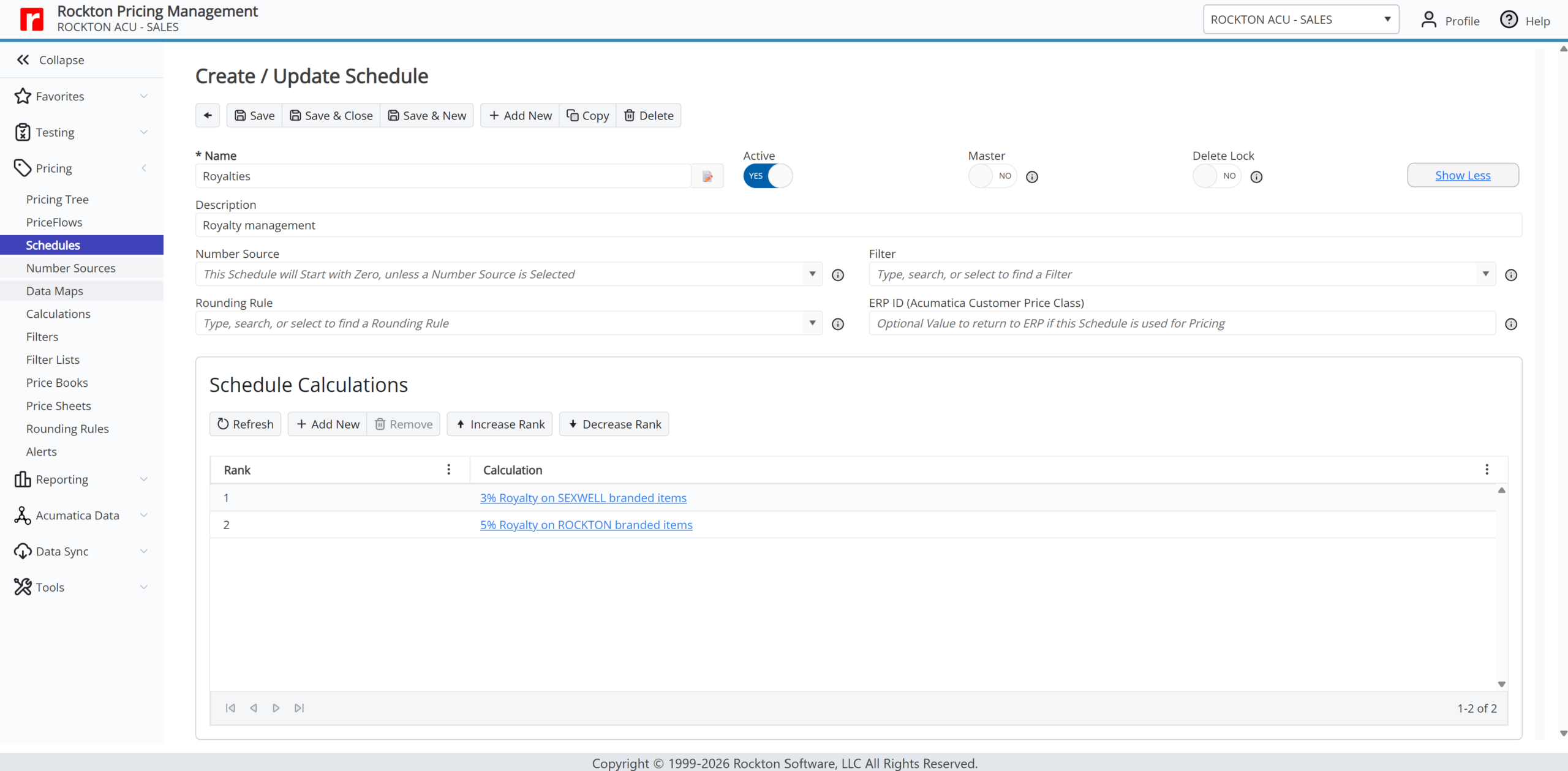Image resolution: width=1568 pixels, height=771 pixels.
Task: Click the Description input field
Action: 859,225
